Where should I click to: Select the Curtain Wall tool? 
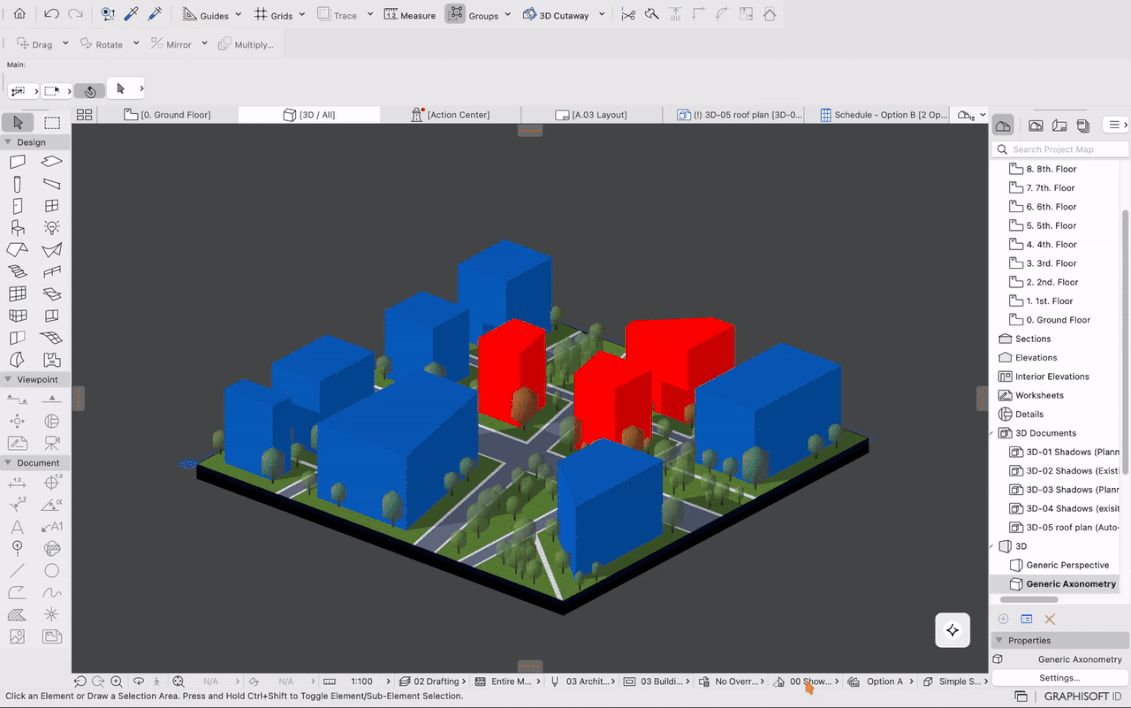17,293
